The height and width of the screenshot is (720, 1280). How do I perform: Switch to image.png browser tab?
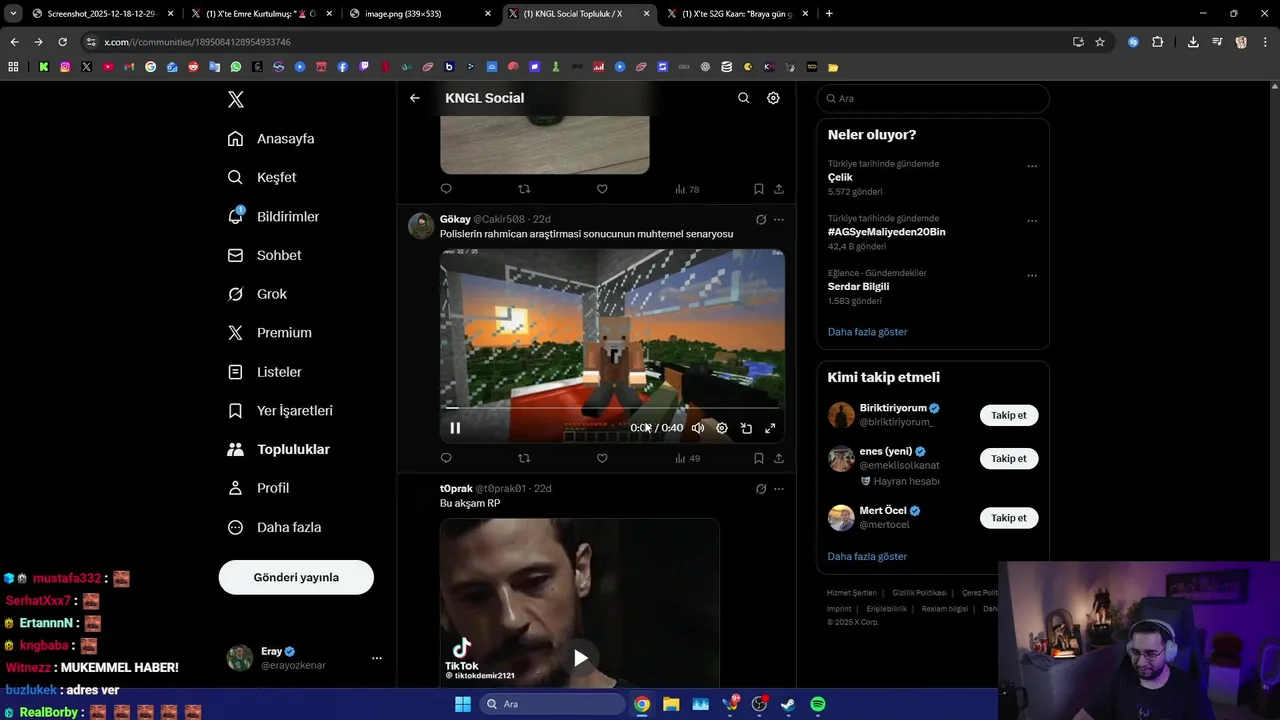[418, 14]
